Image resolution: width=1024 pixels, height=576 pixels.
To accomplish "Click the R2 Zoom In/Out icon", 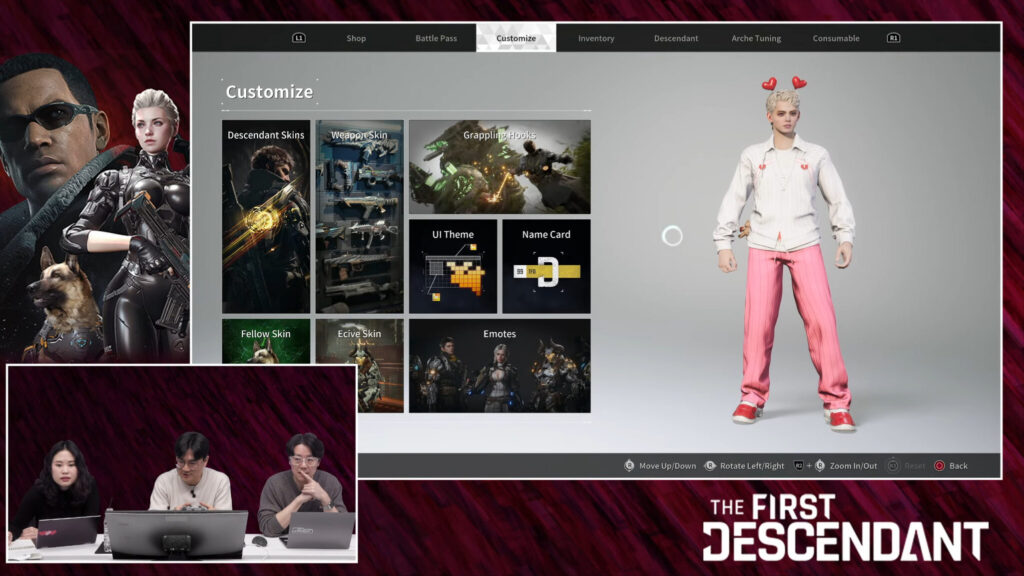I will tap(799, 466).
